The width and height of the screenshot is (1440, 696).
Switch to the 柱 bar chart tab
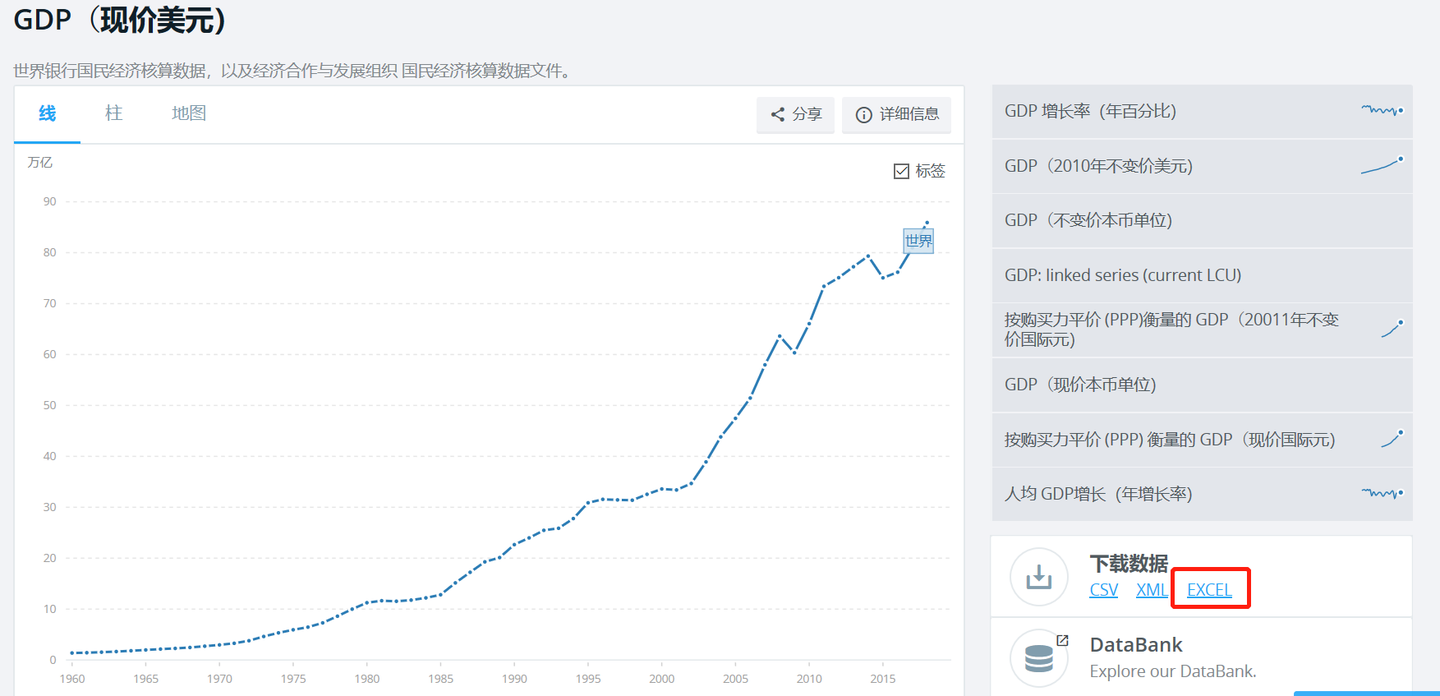[x=114, y=113]
